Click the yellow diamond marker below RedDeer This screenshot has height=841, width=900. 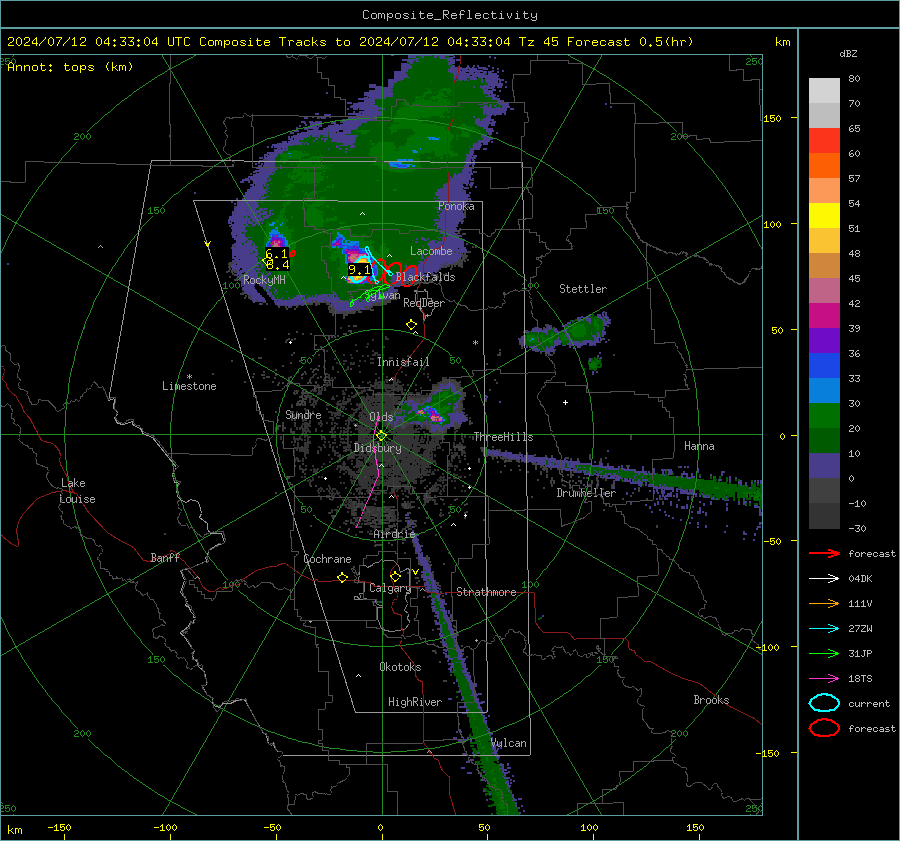(x=412, y=325)
